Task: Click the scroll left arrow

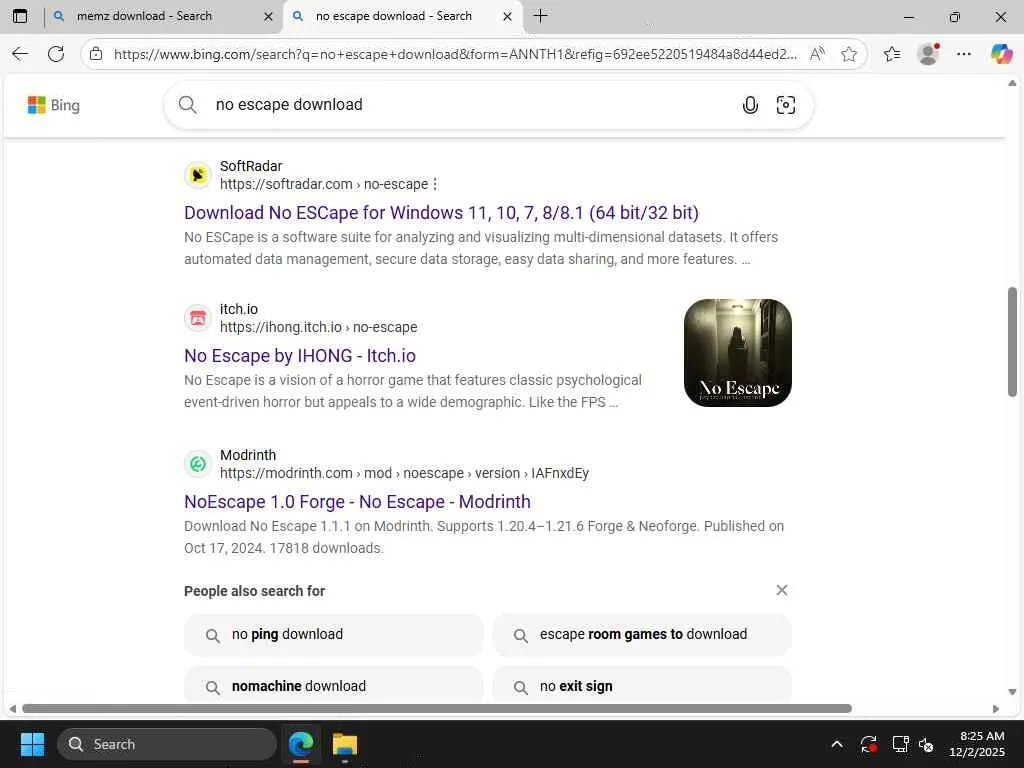Action: point(12,709)
